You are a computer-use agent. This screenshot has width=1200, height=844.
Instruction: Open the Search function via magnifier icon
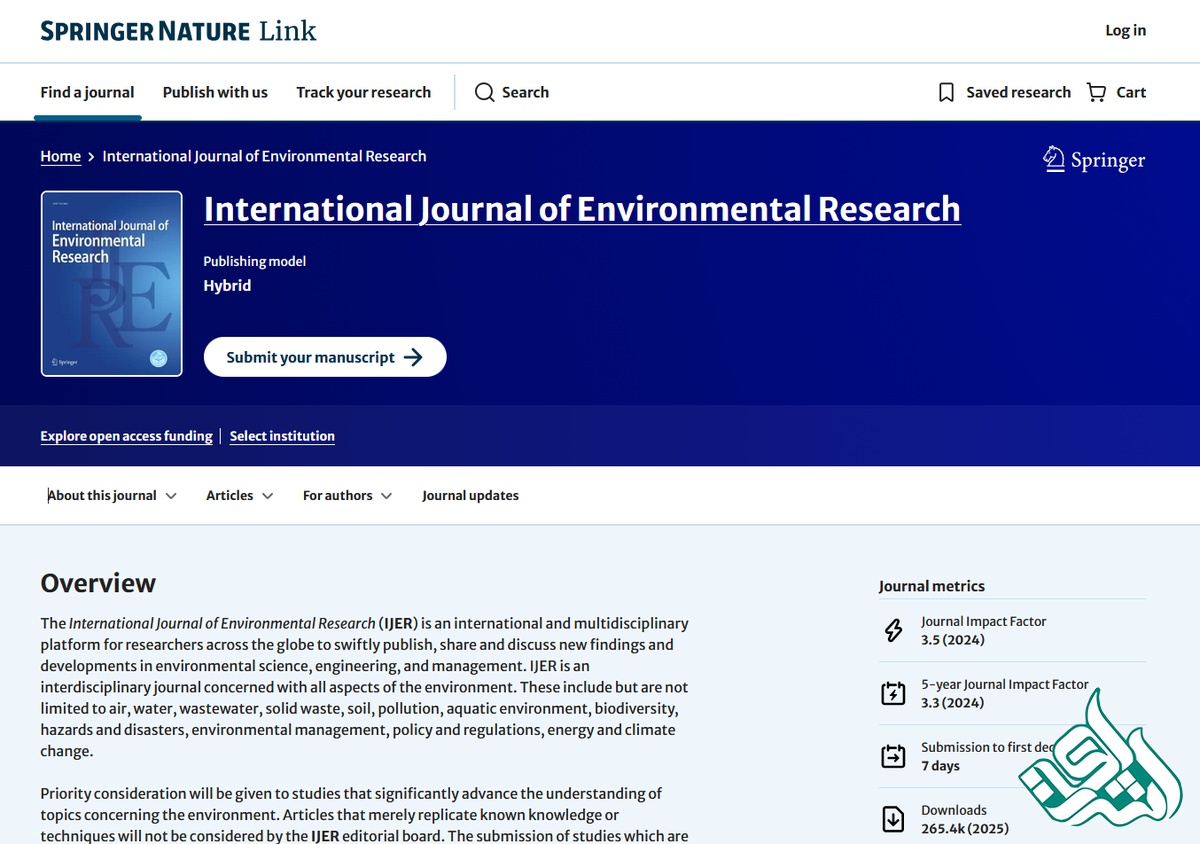[485, 92]
